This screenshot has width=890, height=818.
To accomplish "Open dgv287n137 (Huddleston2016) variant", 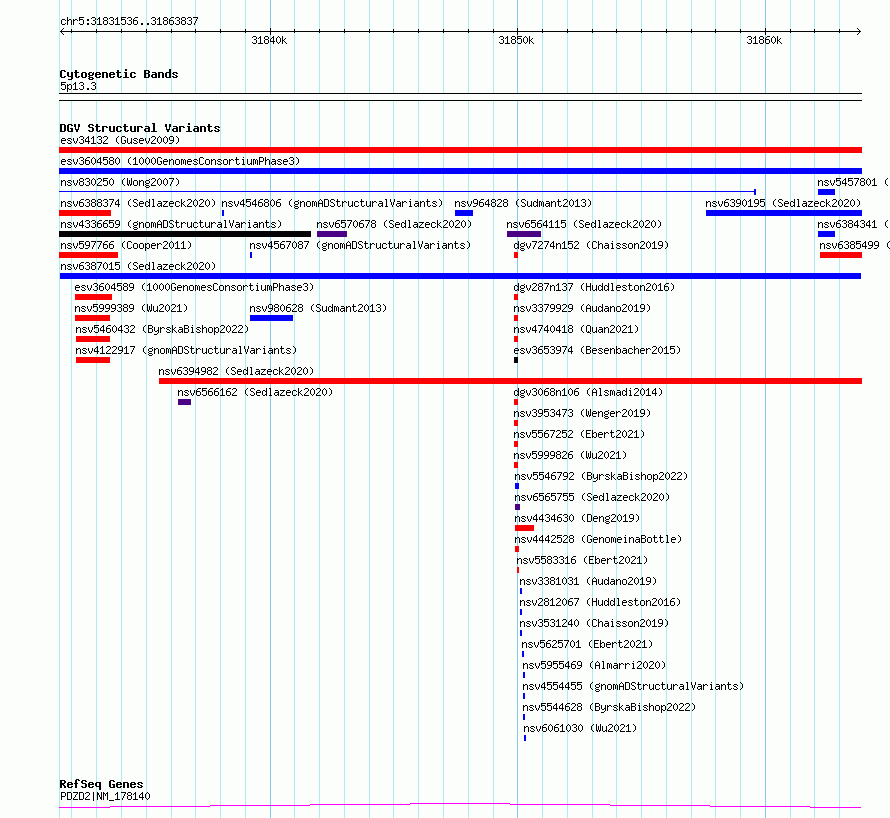I will coord(594,287).
